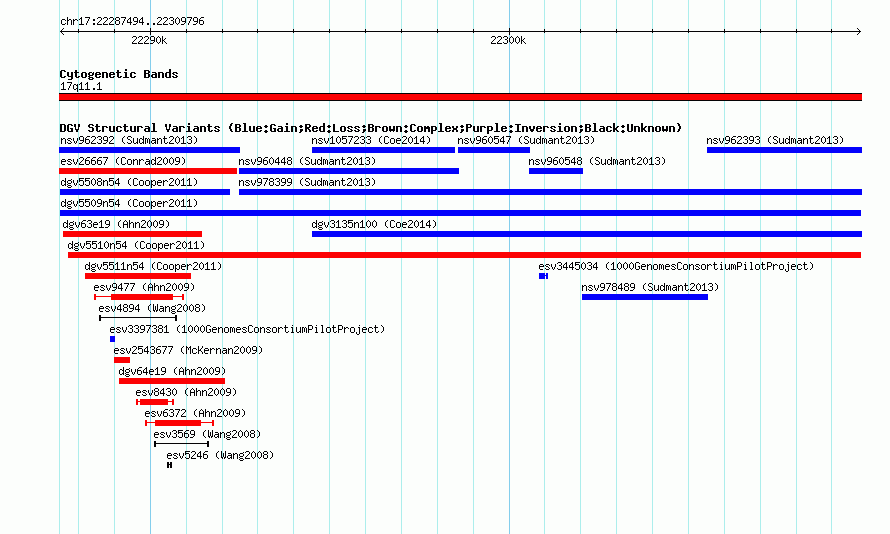Open the dgv5510n54 (Cooper2011) label
Image resolution: width=890 pixels, height=534 pixels.
136,245
